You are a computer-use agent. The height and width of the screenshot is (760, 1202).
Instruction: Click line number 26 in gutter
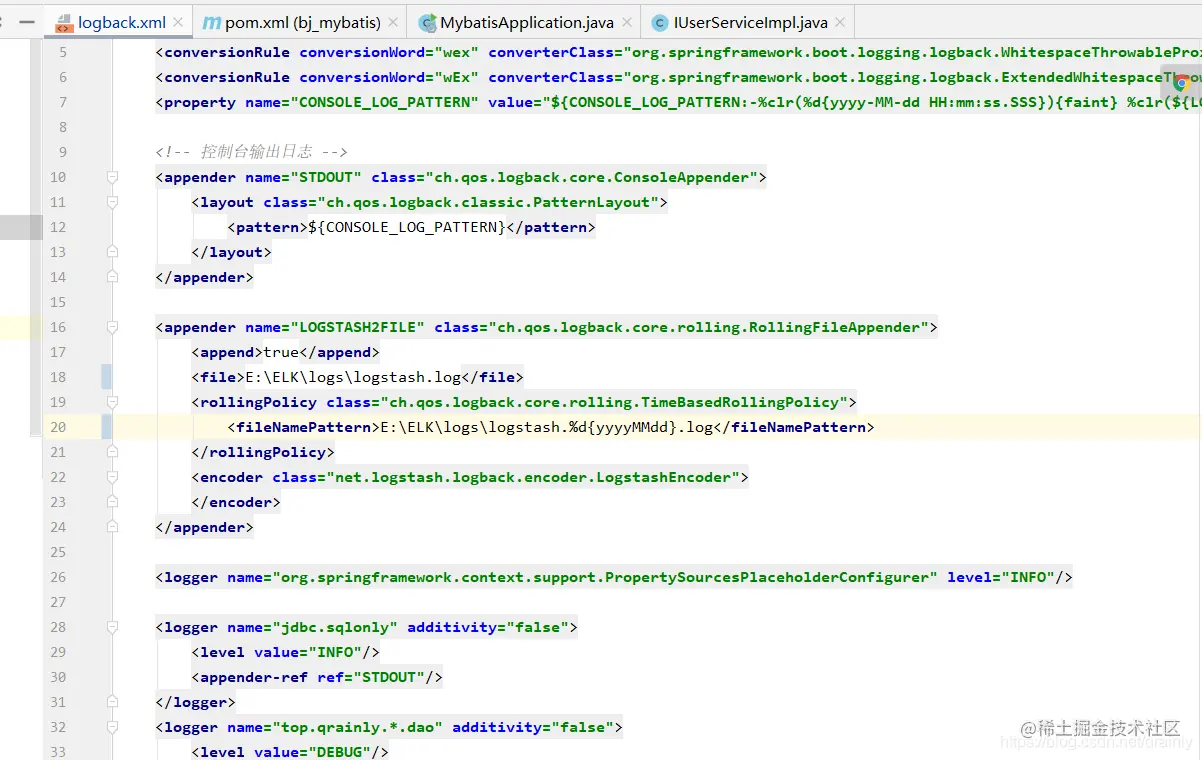tap(58, 577)
